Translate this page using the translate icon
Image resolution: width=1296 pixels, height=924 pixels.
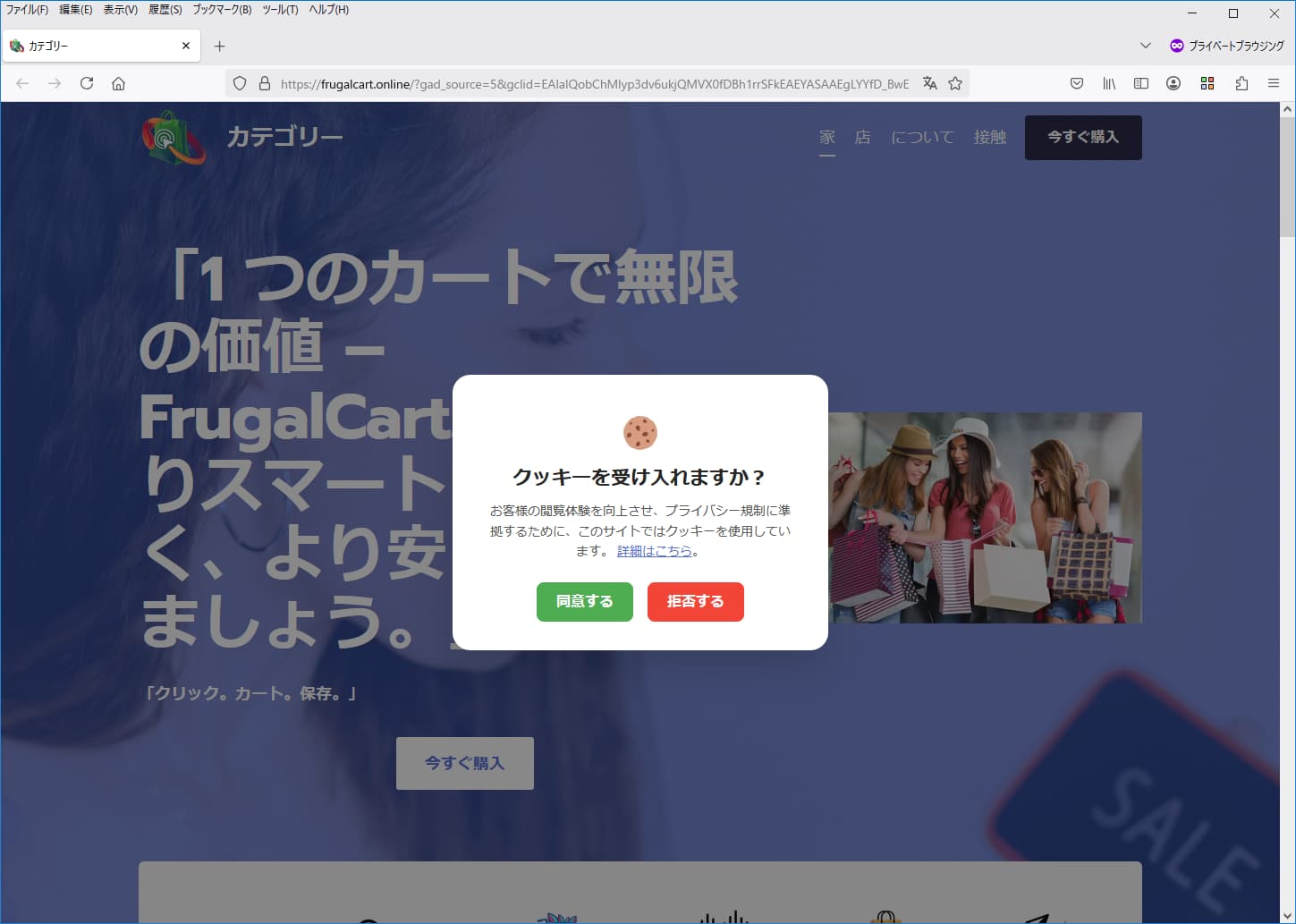pyautogui.click(x=930, y=83)
